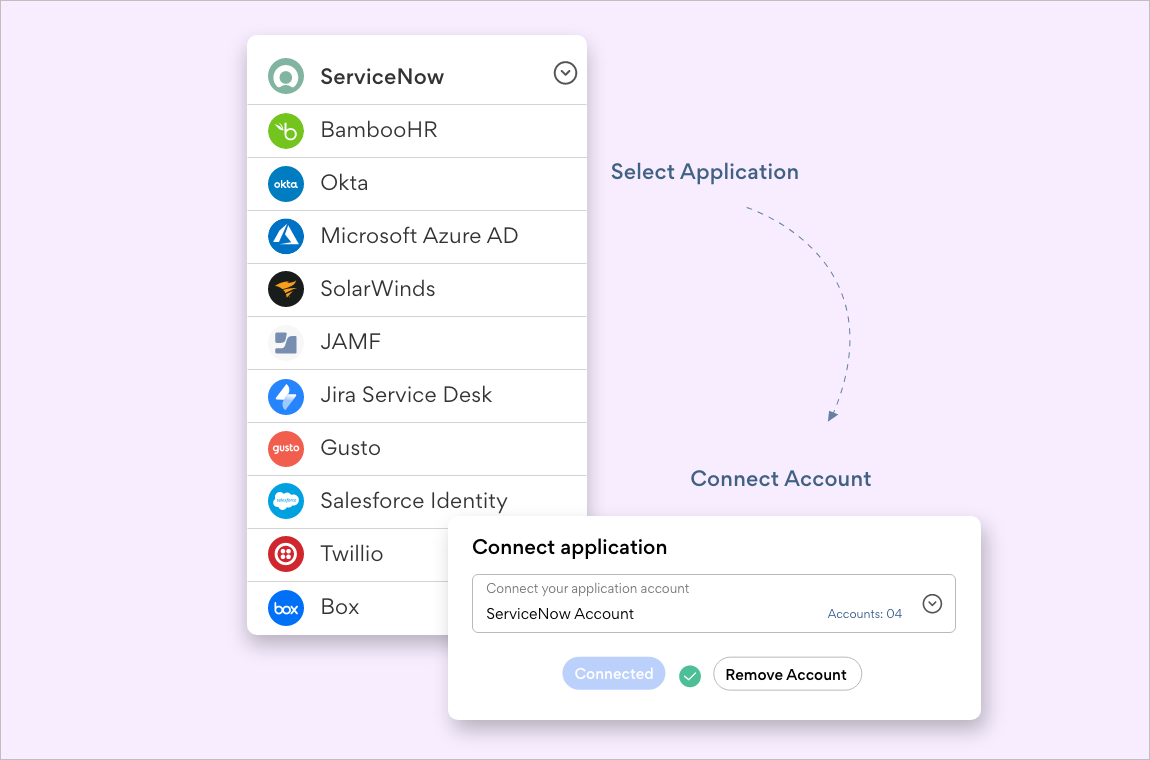Screen dimensions: 1150x760
Task: Click the green connected checkmark icon
Action: 689,676
